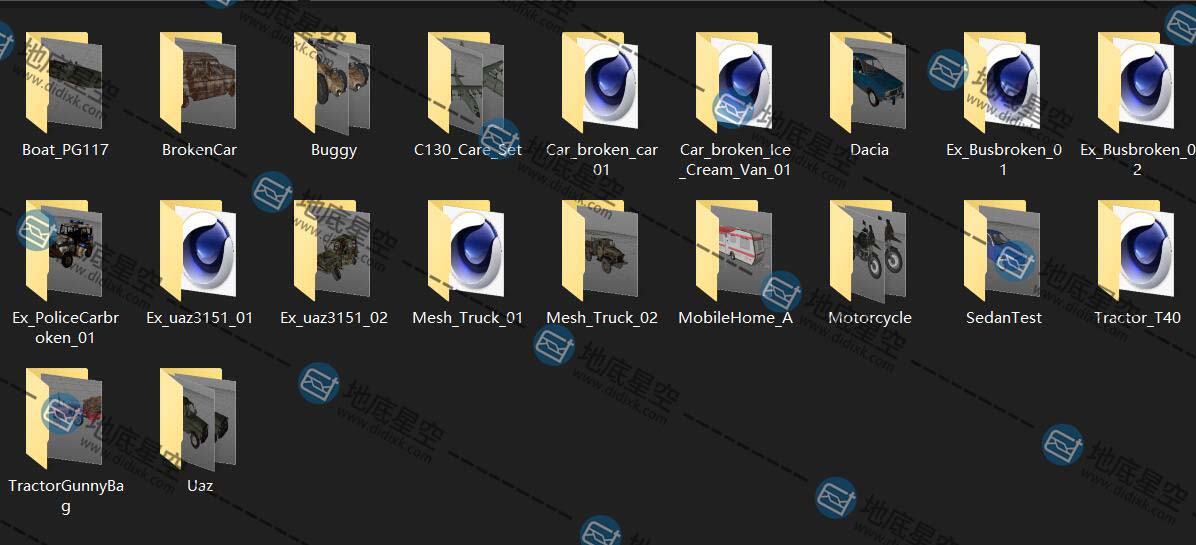Click the Uaz name text

[x=200, y=486]
